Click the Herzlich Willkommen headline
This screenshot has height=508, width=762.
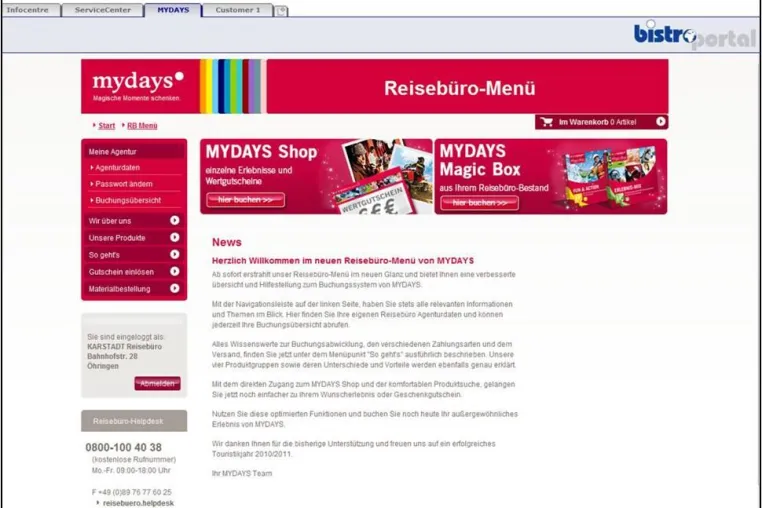coord(343,261)
